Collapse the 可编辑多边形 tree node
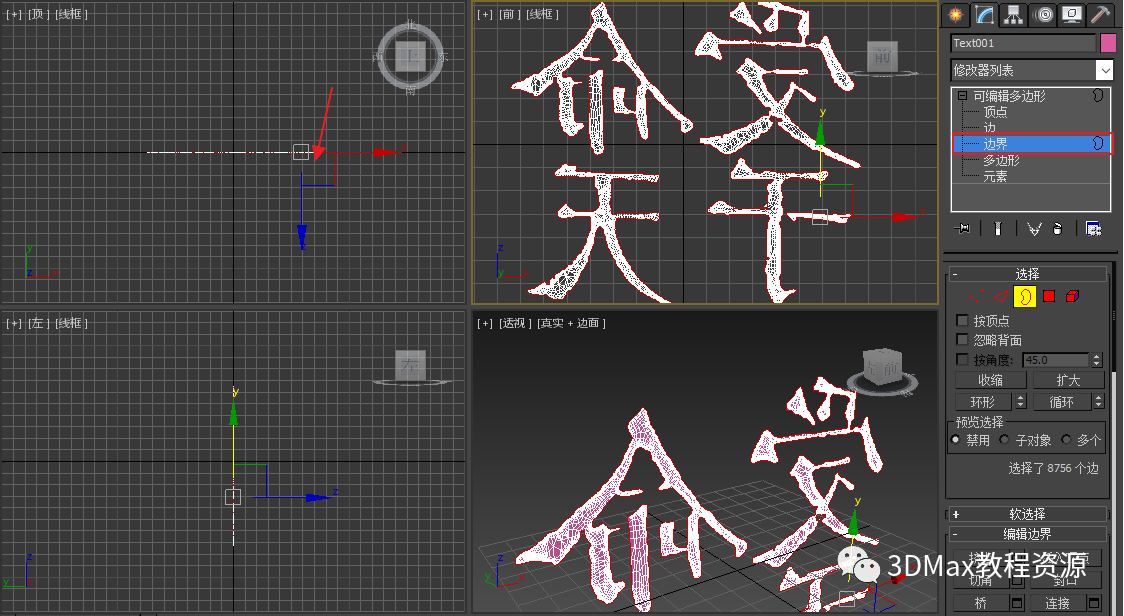 click(x=962, y=95)
